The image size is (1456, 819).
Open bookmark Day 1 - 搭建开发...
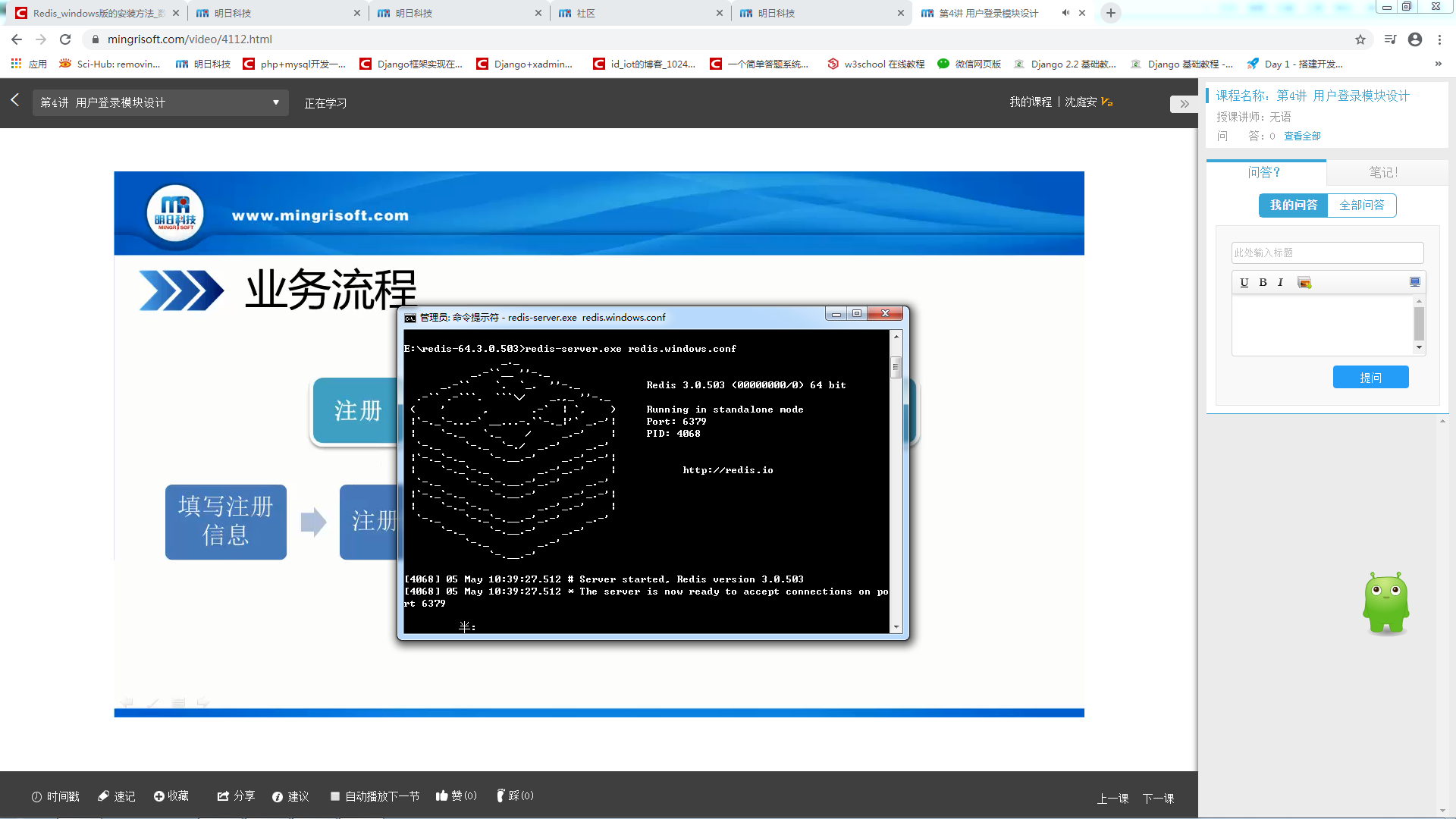(1294, 64)
